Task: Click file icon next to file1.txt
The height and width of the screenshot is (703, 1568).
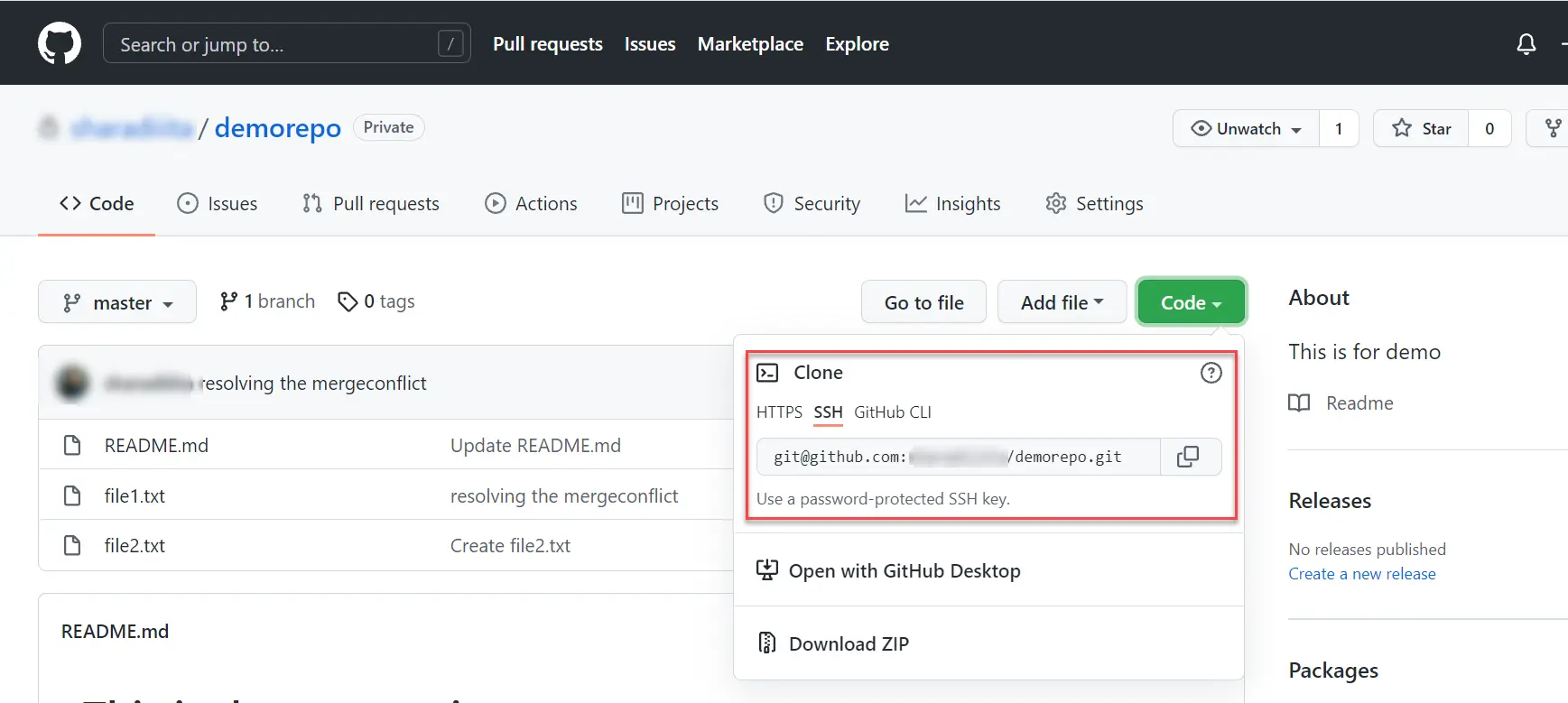Action: click(72, 496)
